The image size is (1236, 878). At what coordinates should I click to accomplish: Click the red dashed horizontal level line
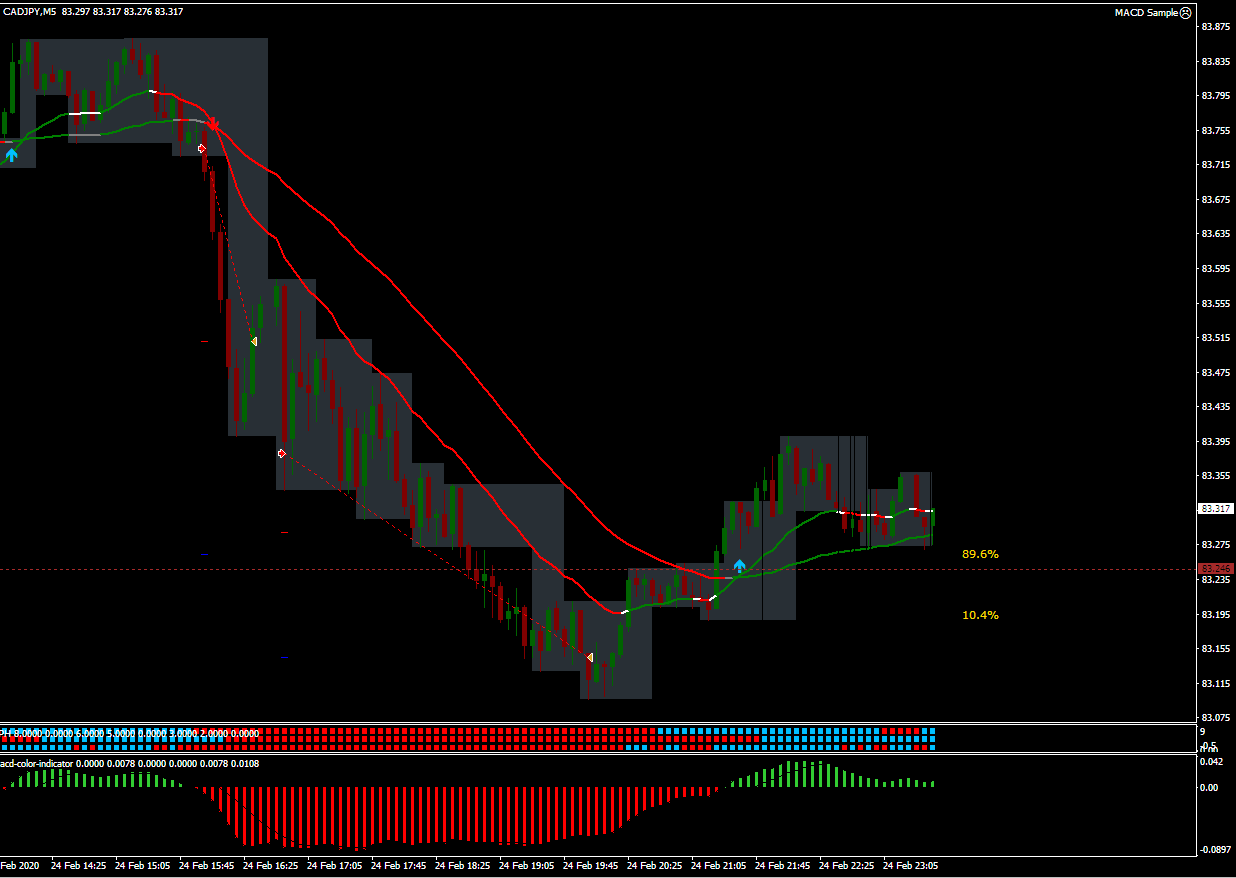pos(400,569)
